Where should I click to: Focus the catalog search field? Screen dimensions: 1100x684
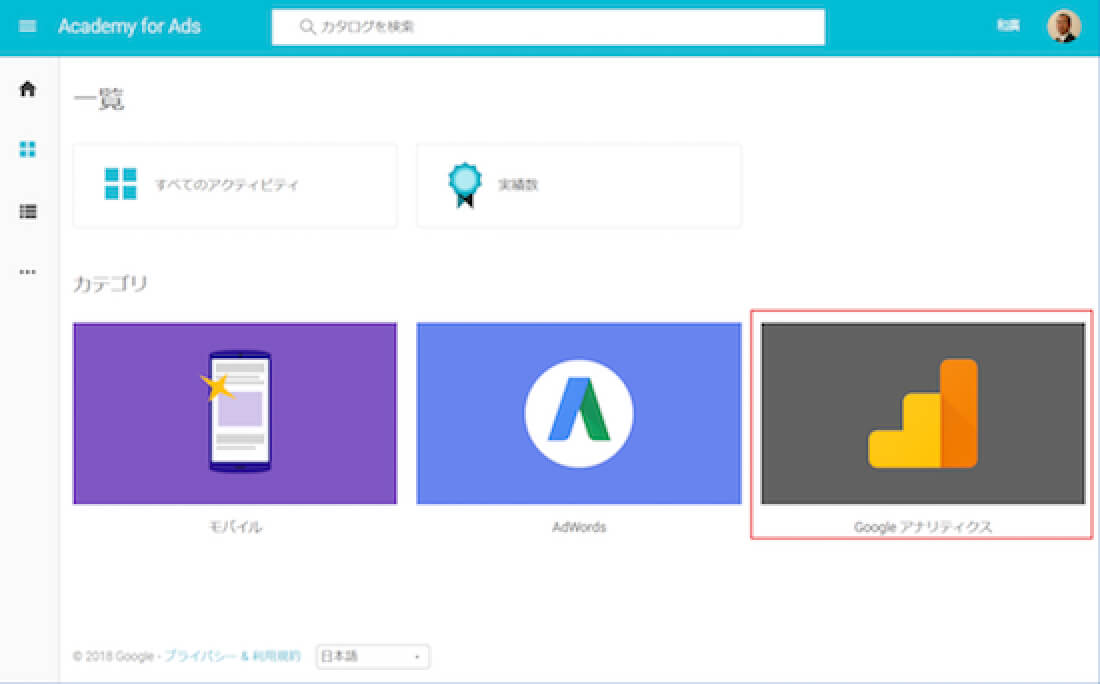coord(548,27)
